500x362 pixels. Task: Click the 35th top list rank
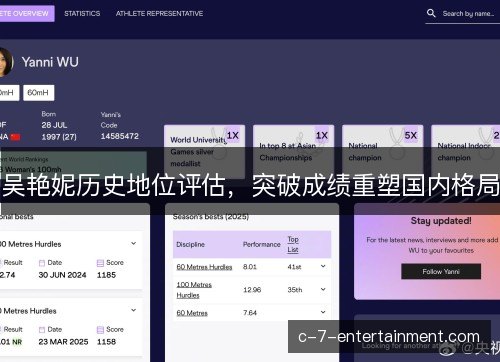pos(295,290)
